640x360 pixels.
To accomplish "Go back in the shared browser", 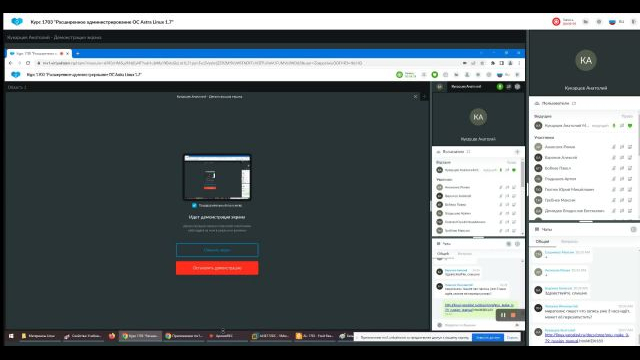I will (x=11, y=63).
